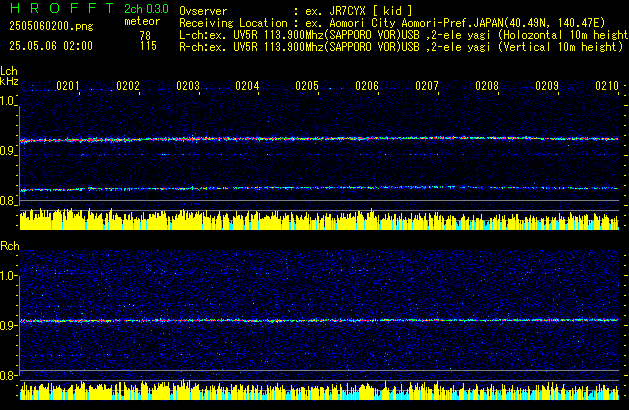Click the Lch 0.8 frequency axis label
Image resolution: width=629 pixels, height=410 pixels.
coord(7,201)
